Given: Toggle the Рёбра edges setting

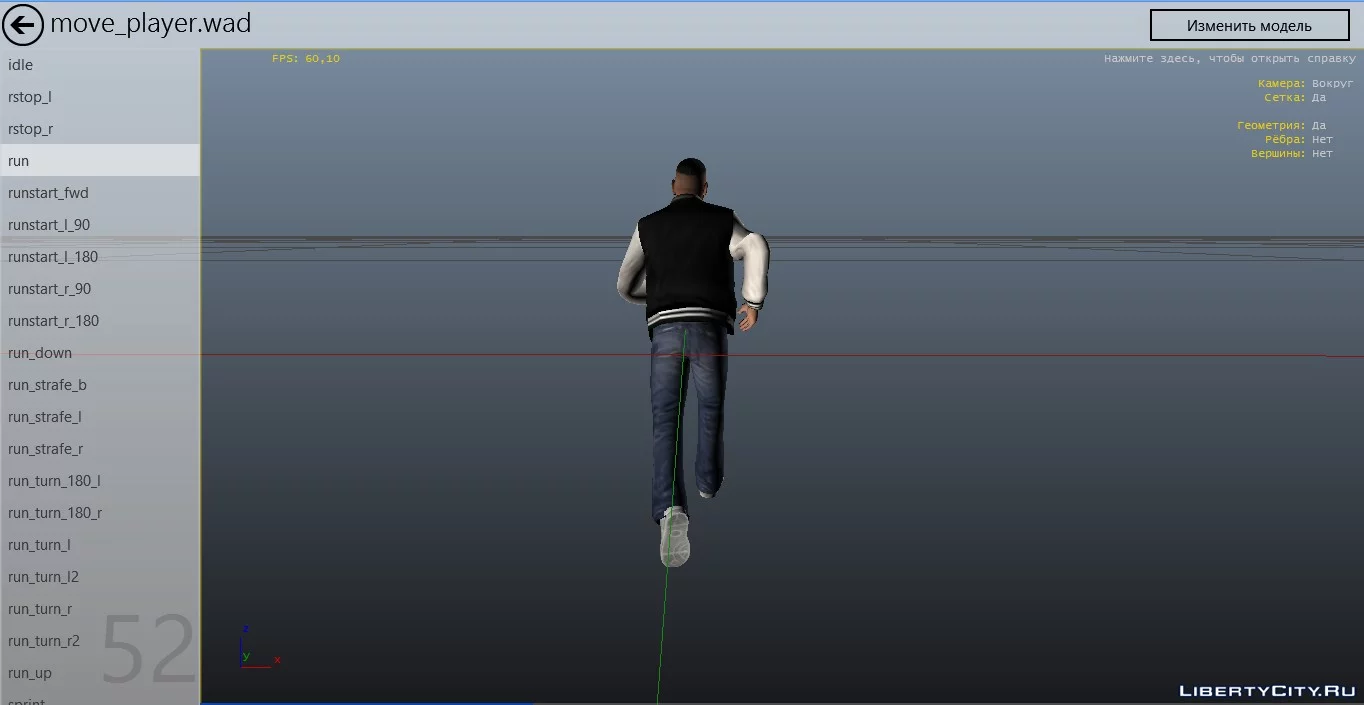Looking at the screenshot, I should tap(1298, 140).
